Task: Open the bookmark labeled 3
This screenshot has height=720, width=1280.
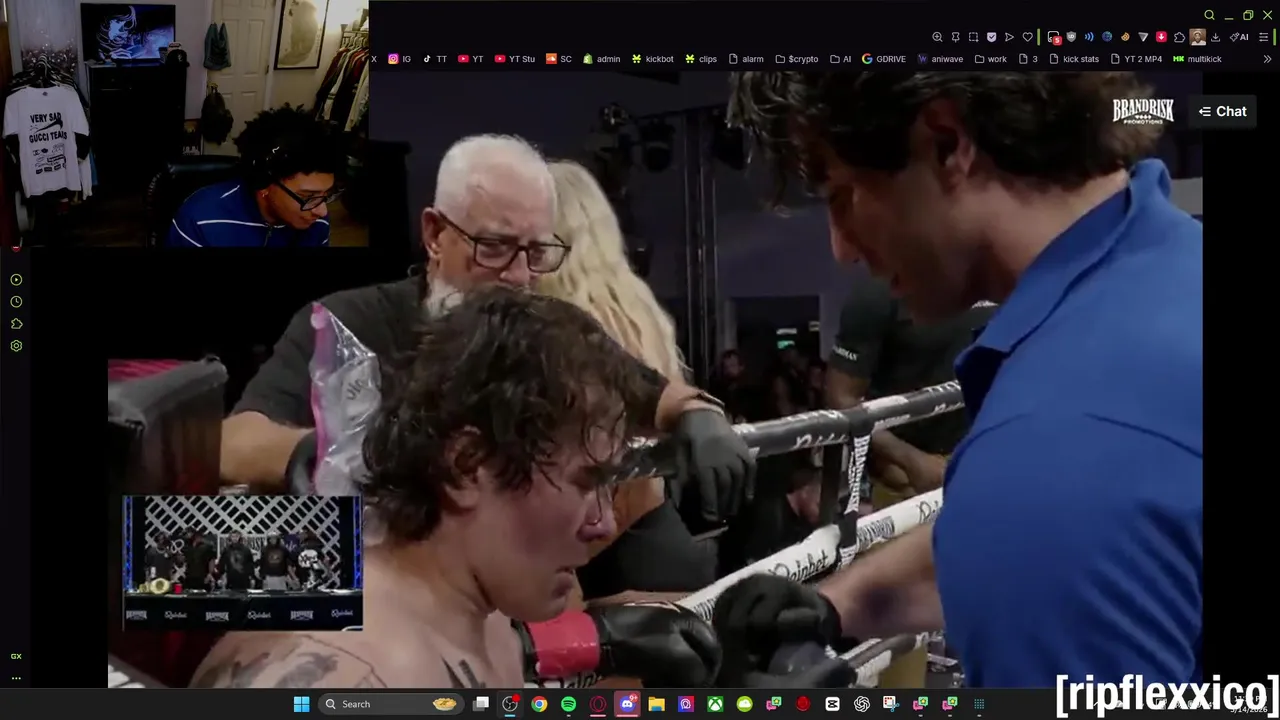Action: pyautogui.click(x=1027, y=59)
